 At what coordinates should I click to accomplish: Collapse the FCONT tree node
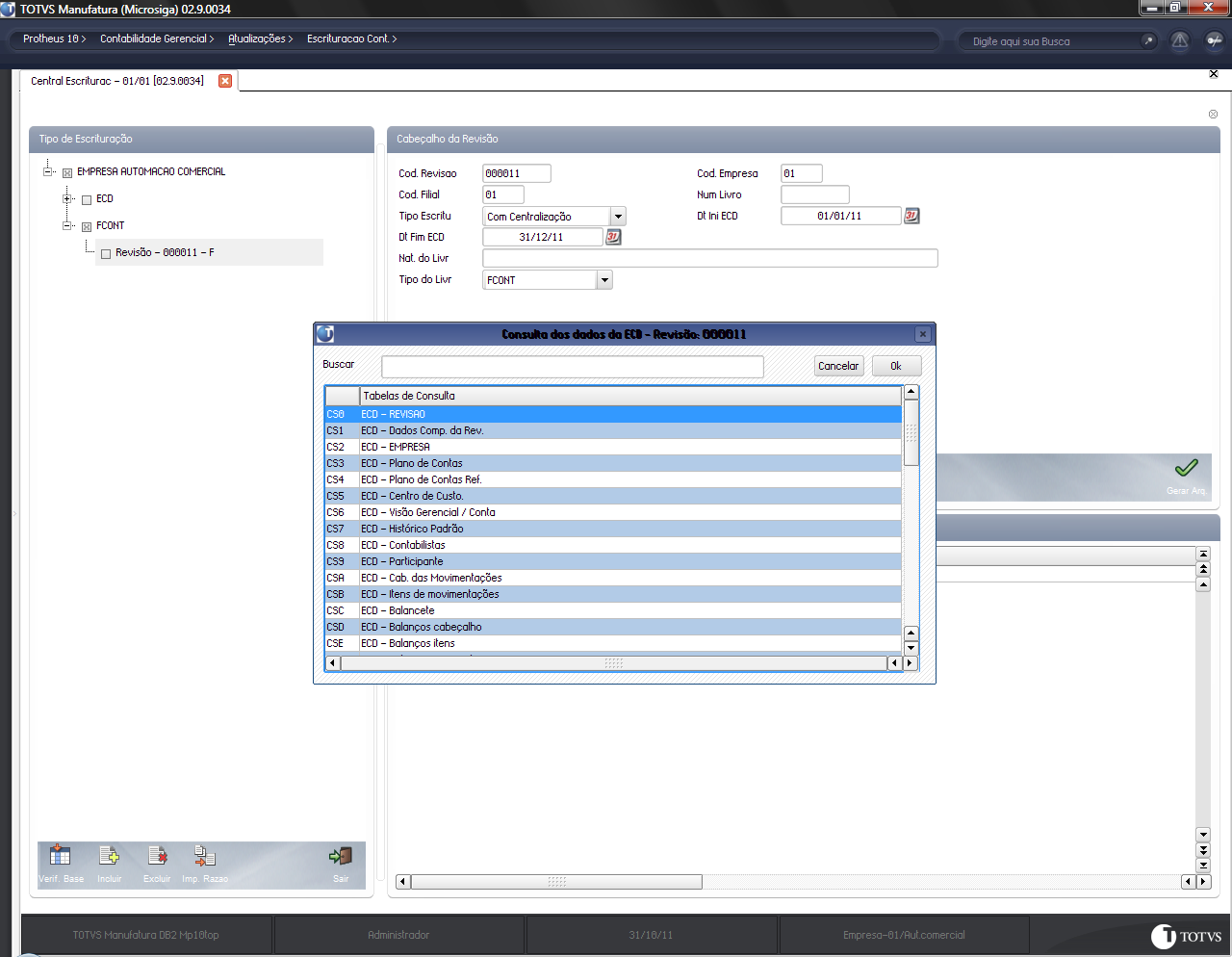click(x=67, y=225)
